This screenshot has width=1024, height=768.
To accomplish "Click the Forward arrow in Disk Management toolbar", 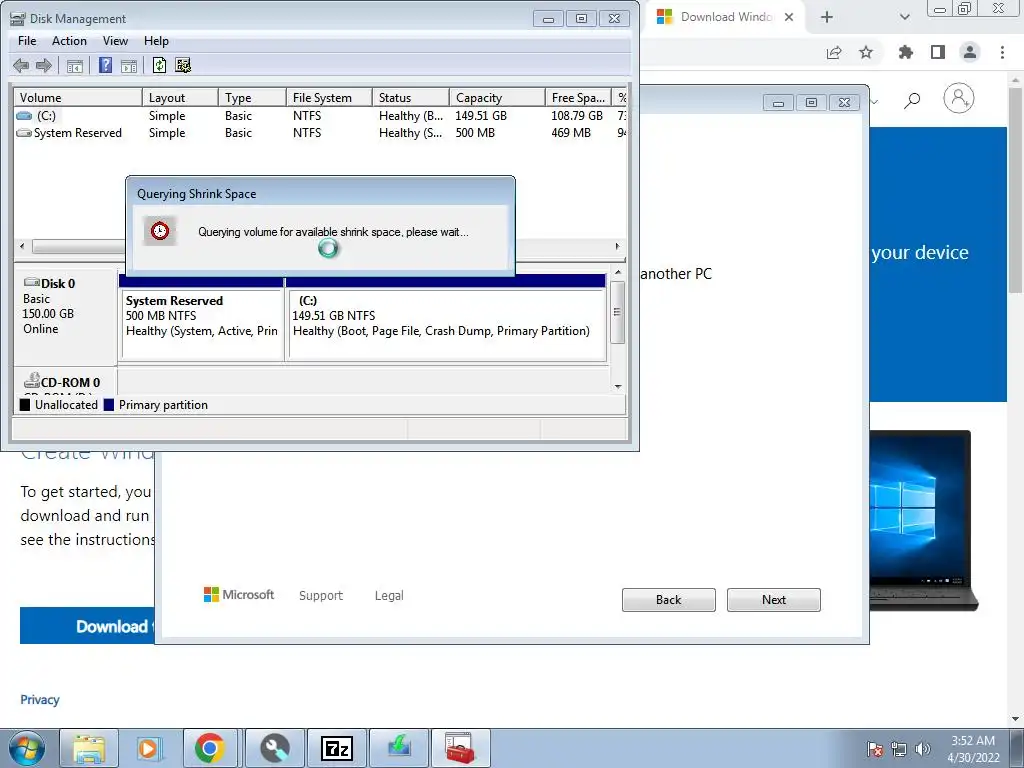I will pos(44,65).
